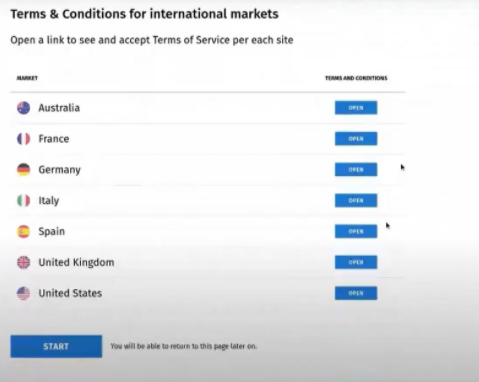Screen dimensions: 479x382
Task: Open Terms and Conditions for Italy
Action: tap(356, 200)
